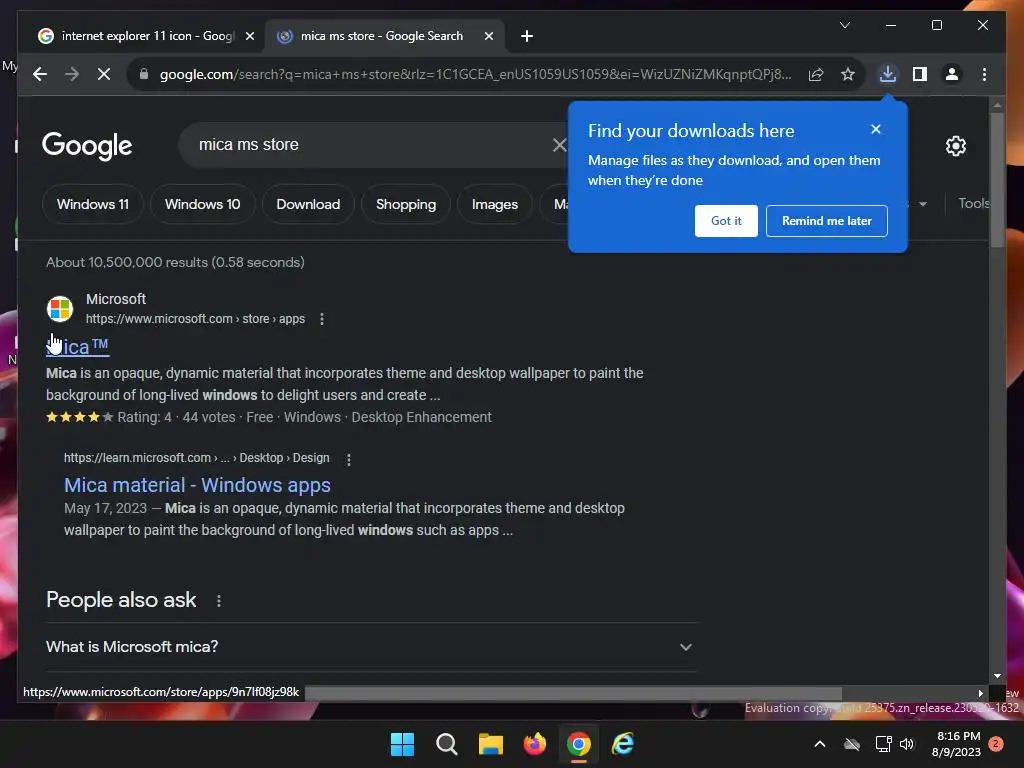Click Remind me later

pyautogui.click(x=827, y=221)
